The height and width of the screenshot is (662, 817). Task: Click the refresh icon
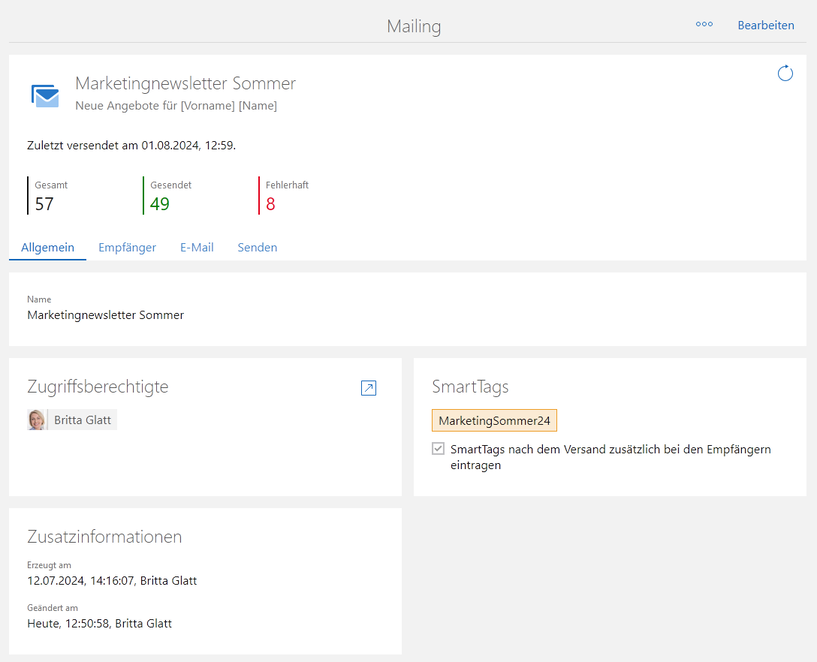point(785,73)
